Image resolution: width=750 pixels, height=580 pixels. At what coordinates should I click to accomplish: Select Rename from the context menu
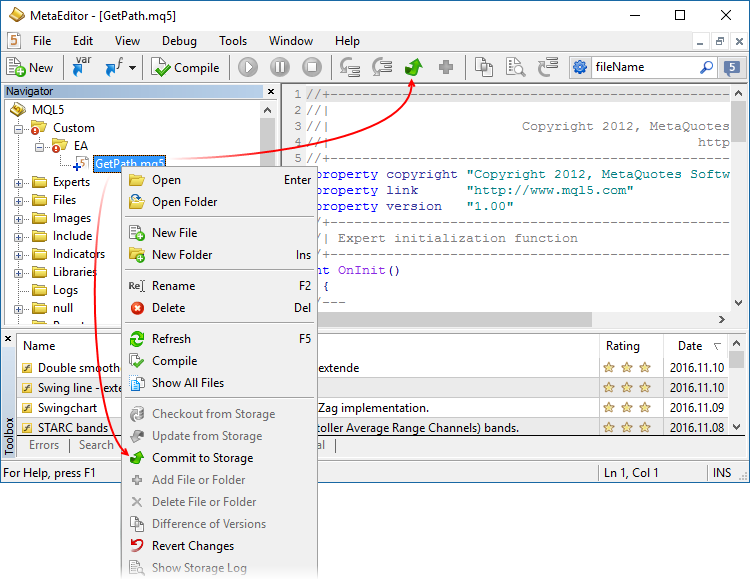point(173,286)
